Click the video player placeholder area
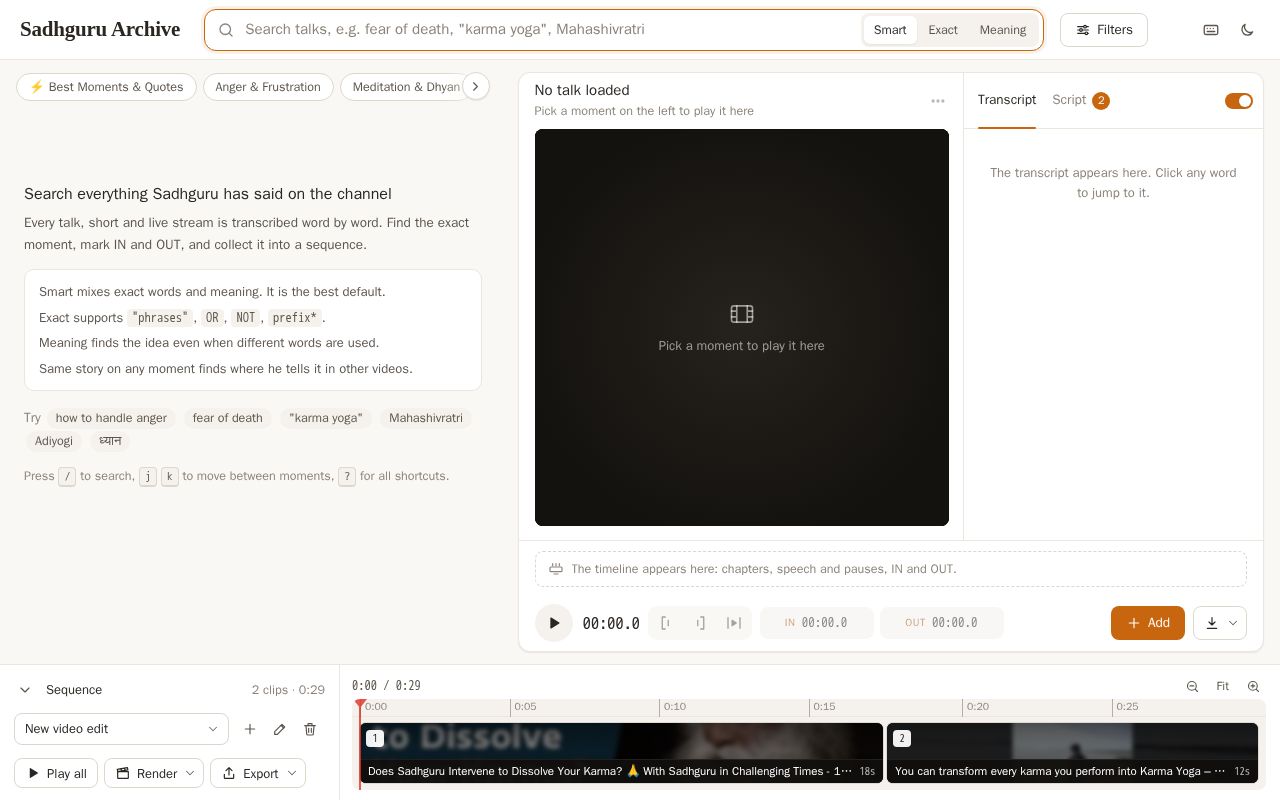Viewport: 1280px width, 800px height. click(x=742, y=327)
